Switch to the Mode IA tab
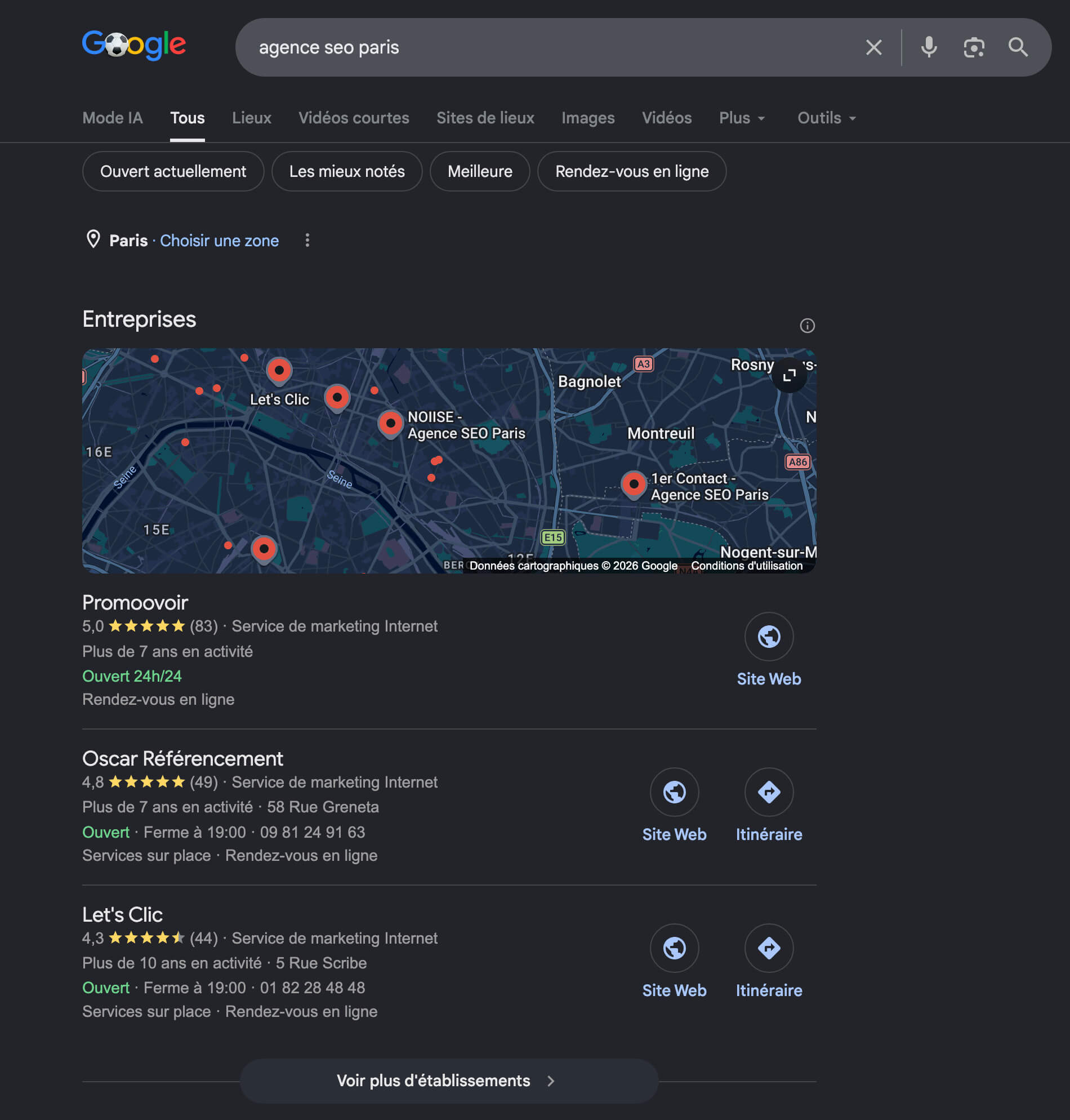1070x1120 pixels. pyautogui.click(x=113, y=118)
